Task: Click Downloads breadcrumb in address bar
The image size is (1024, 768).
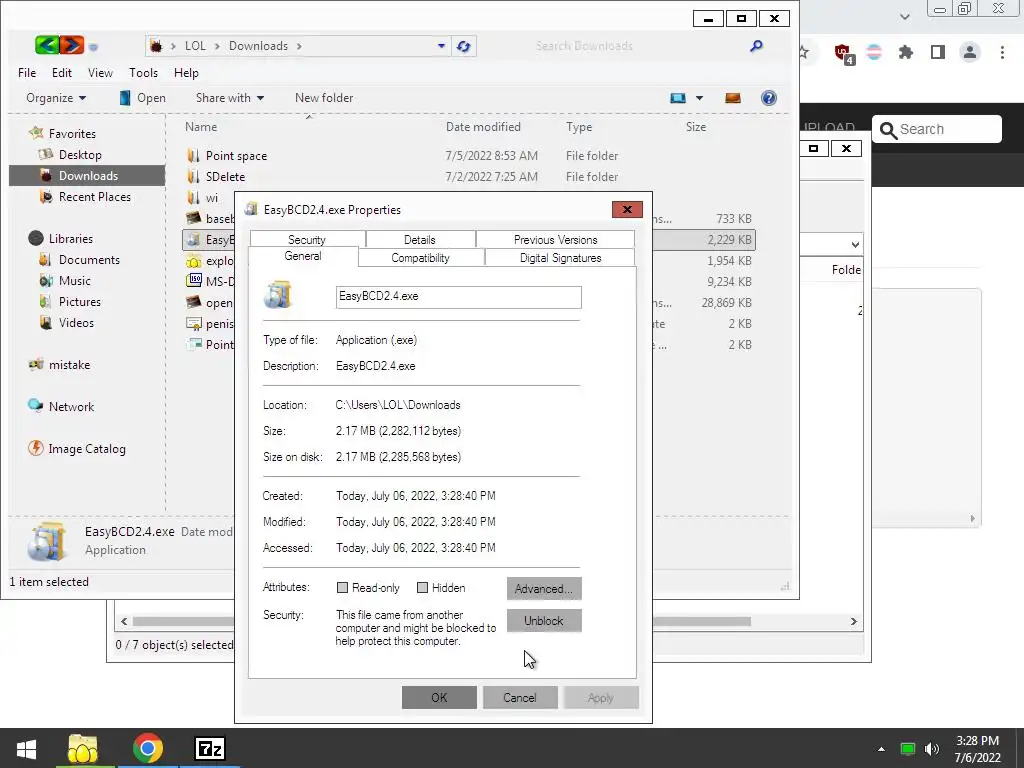Action: click(258, 46)
